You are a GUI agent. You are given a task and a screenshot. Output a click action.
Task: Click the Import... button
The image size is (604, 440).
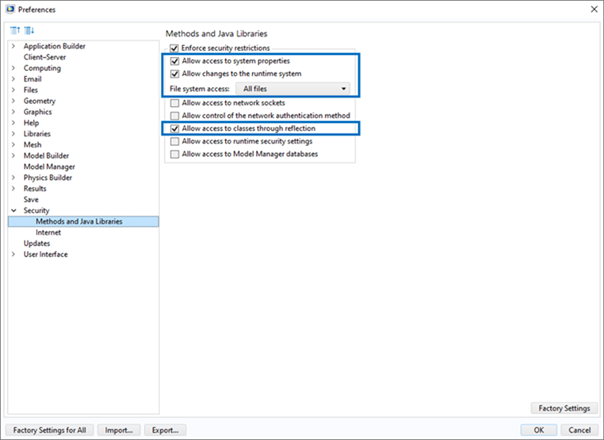coord(119,430)
